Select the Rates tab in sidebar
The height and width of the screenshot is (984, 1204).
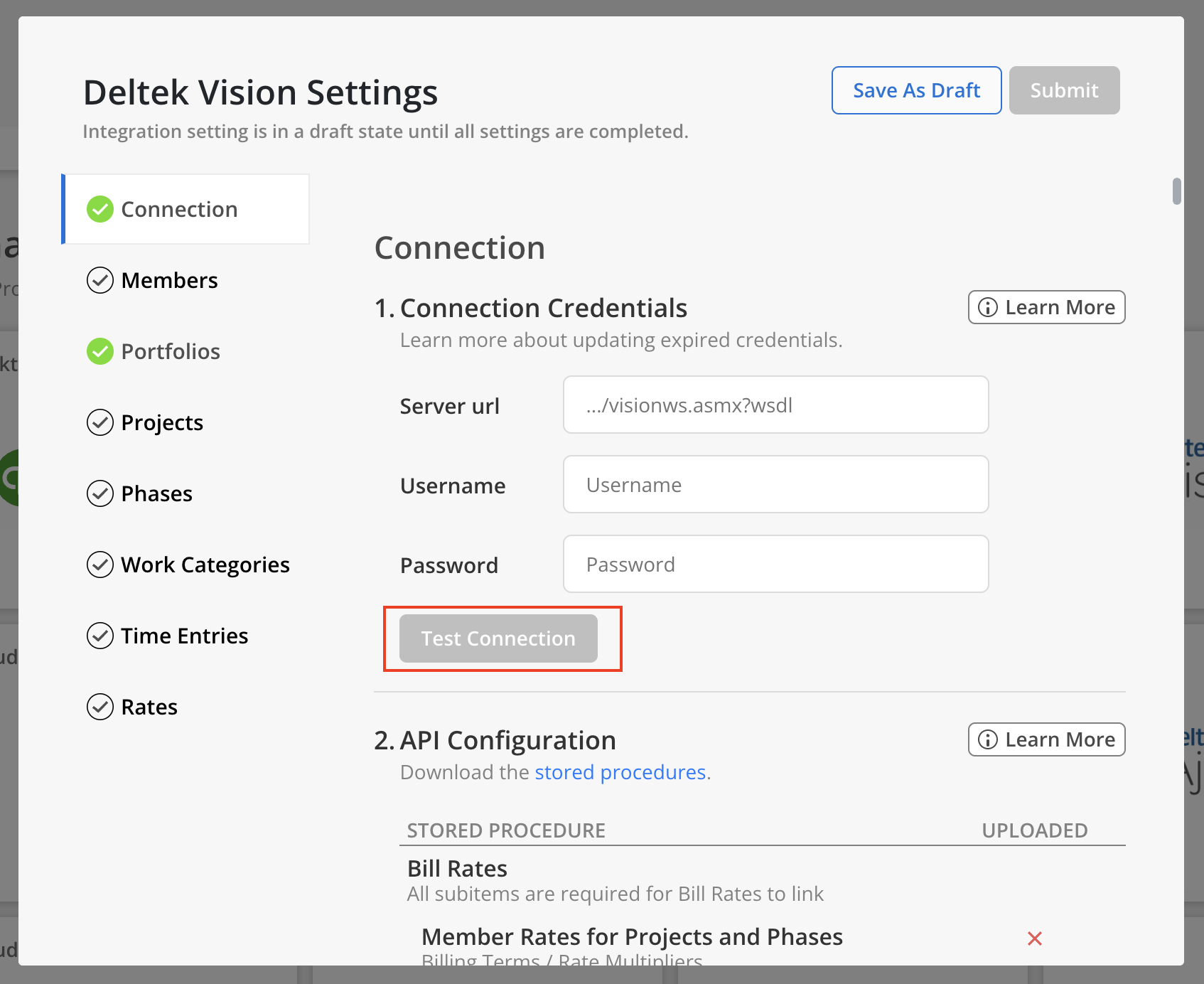pos(149,707)
